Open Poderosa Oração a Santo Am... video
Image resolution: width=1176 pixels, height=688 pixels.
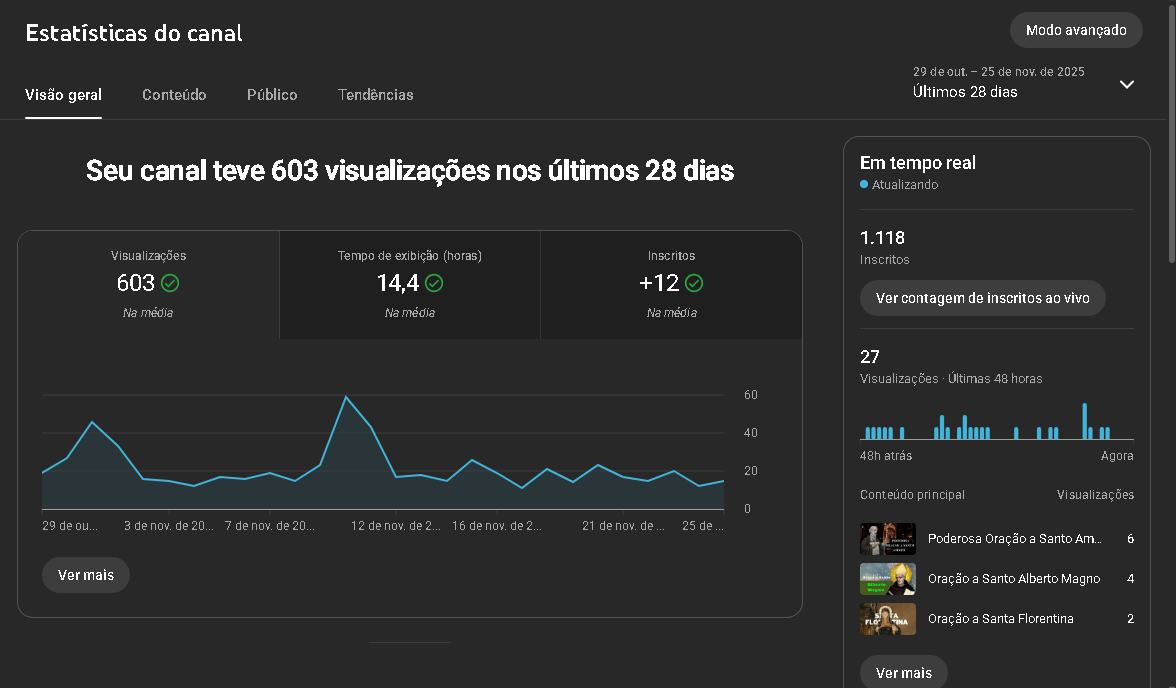coord(1015,539)
